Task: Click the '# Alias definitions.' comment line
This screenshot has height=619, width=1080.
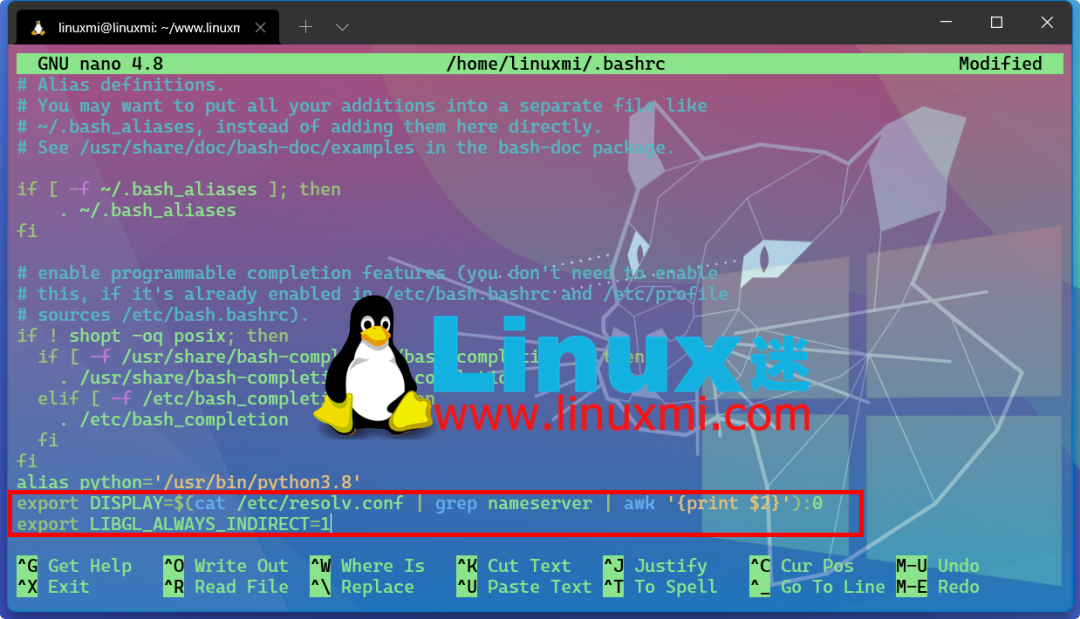Action: coord(121,85)
